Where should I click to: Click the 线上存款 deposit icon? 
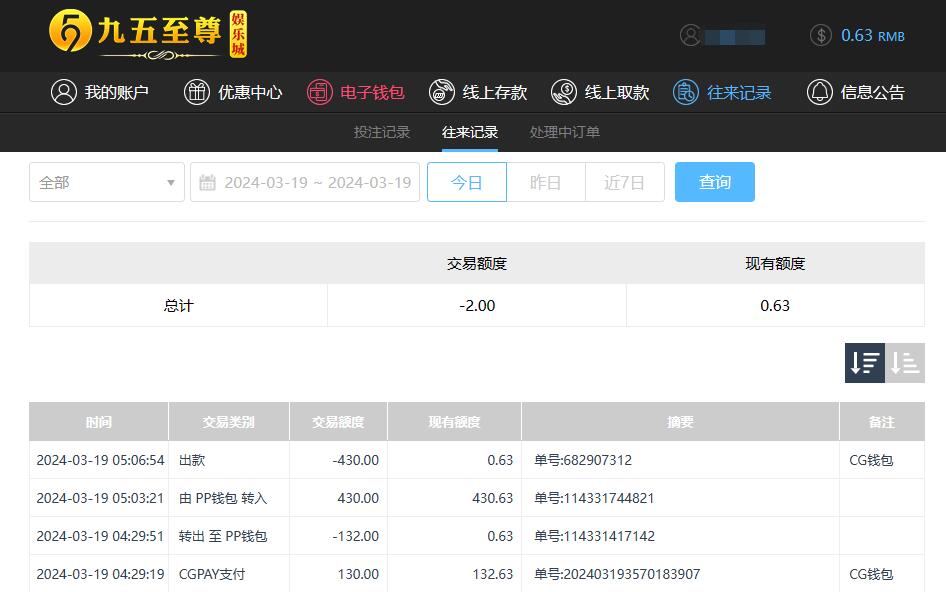click(x=442, y=92)
